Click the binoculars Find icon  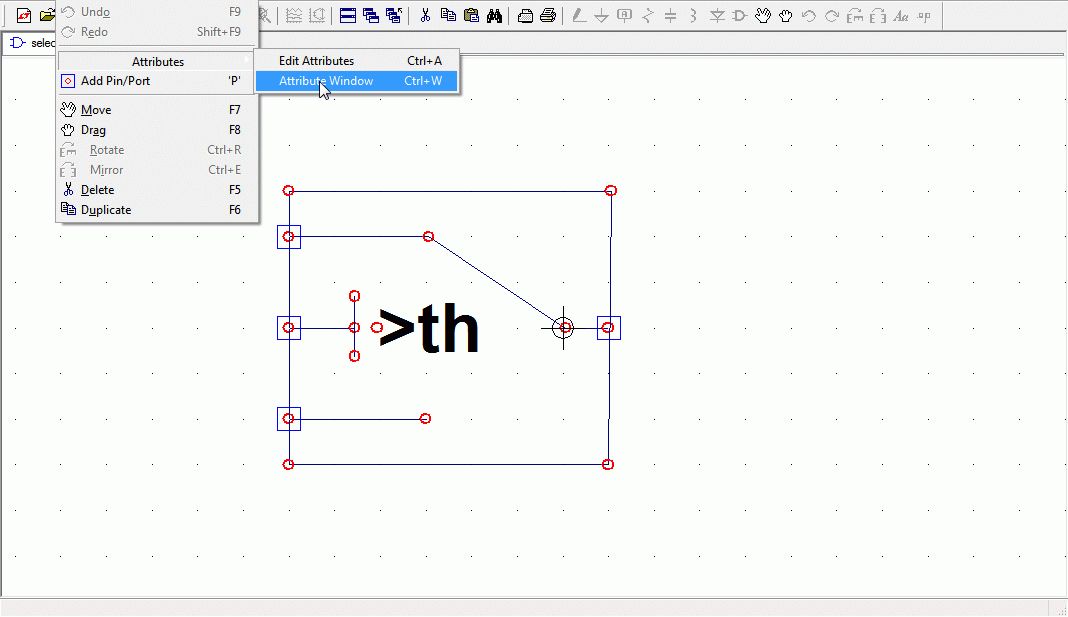[494, 15]
